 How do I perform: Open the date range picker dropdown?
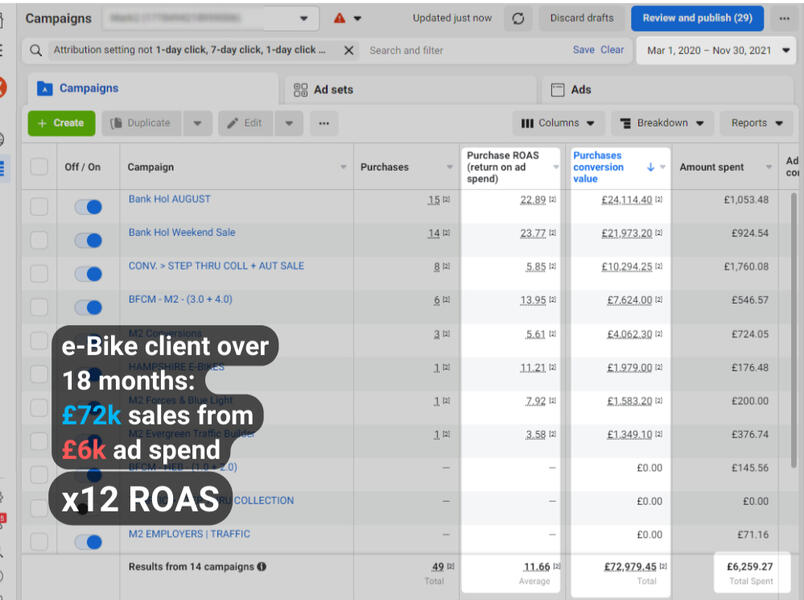pyautogui.click(x=718, y=50)
